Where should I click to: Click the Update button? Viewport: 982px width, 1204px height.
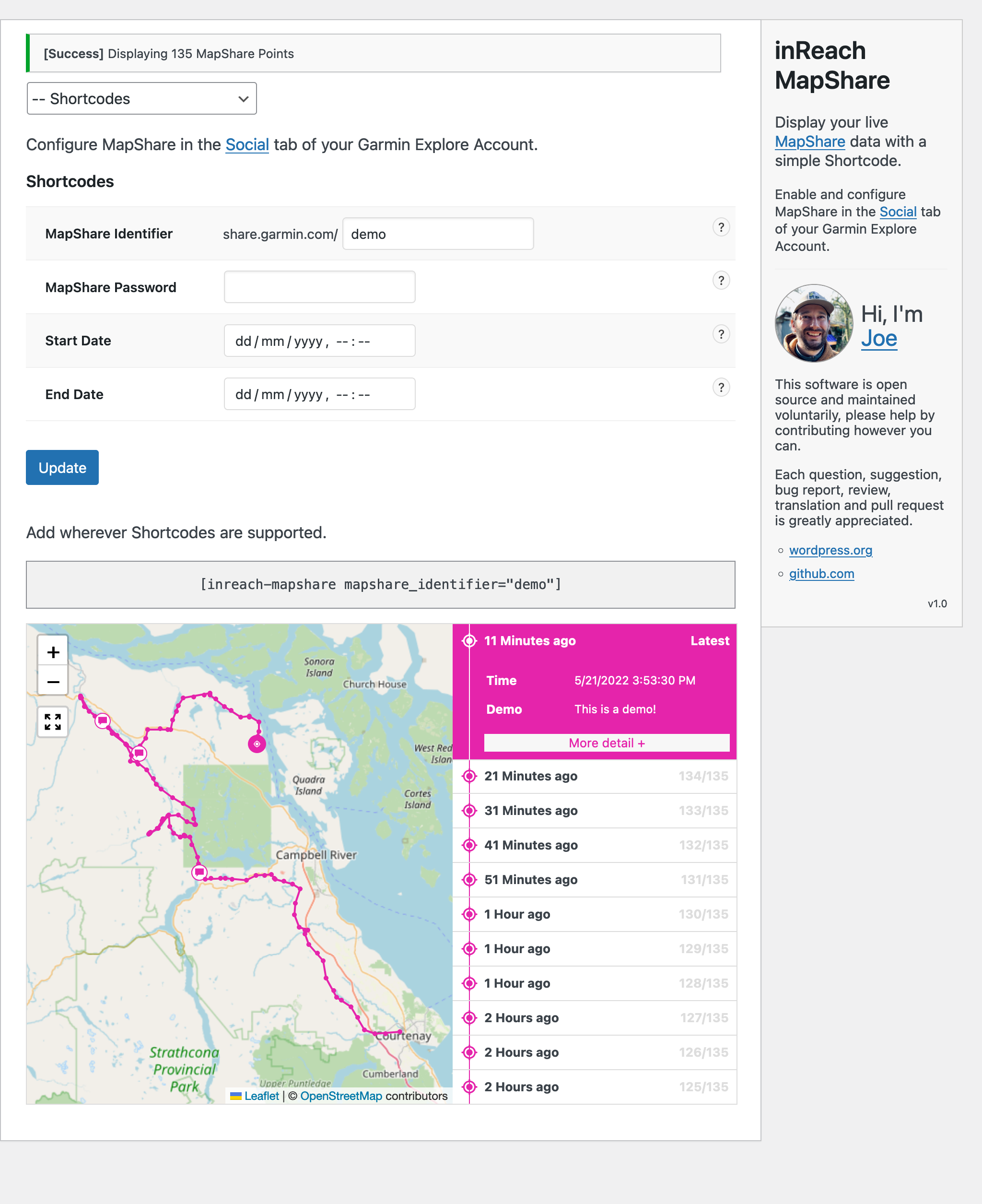pyautogui.click(x=62, y=467)
